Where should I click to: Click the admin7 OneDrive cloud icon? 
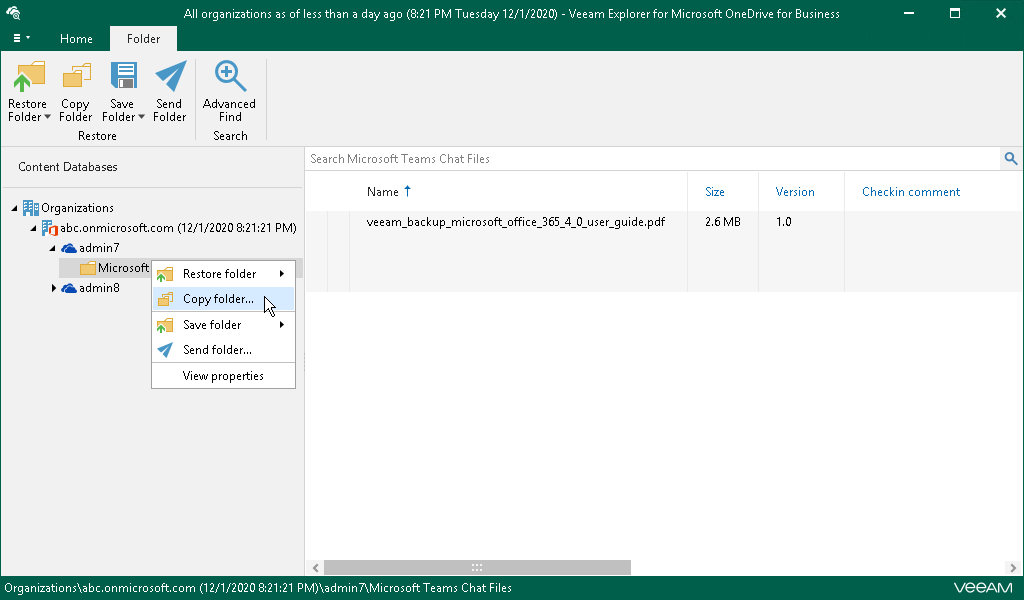click(69, 248)
